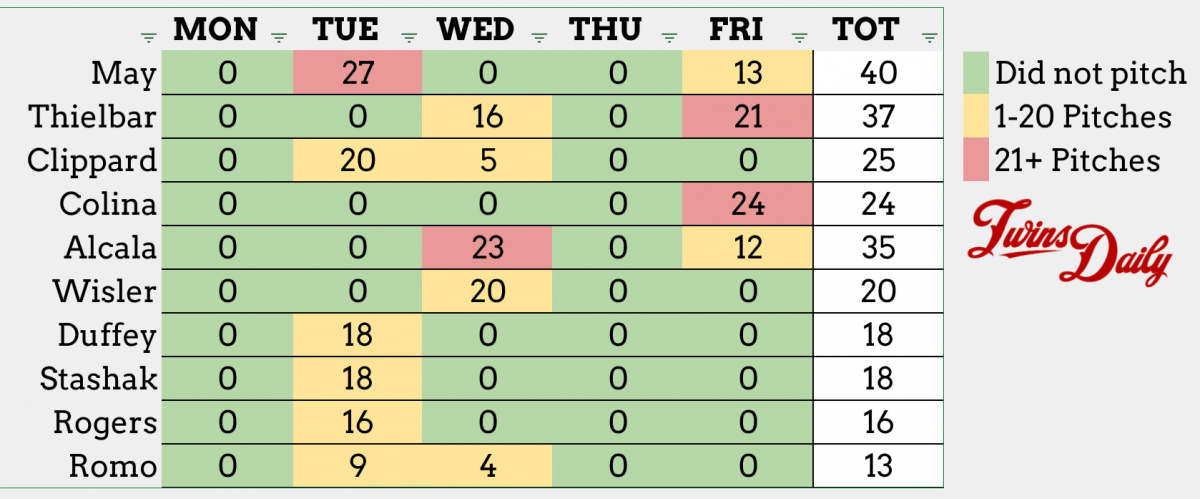Click the FRI column filter icon
Image resolution: width=1200 pixels, height=499 pixels.
(799, 39)
